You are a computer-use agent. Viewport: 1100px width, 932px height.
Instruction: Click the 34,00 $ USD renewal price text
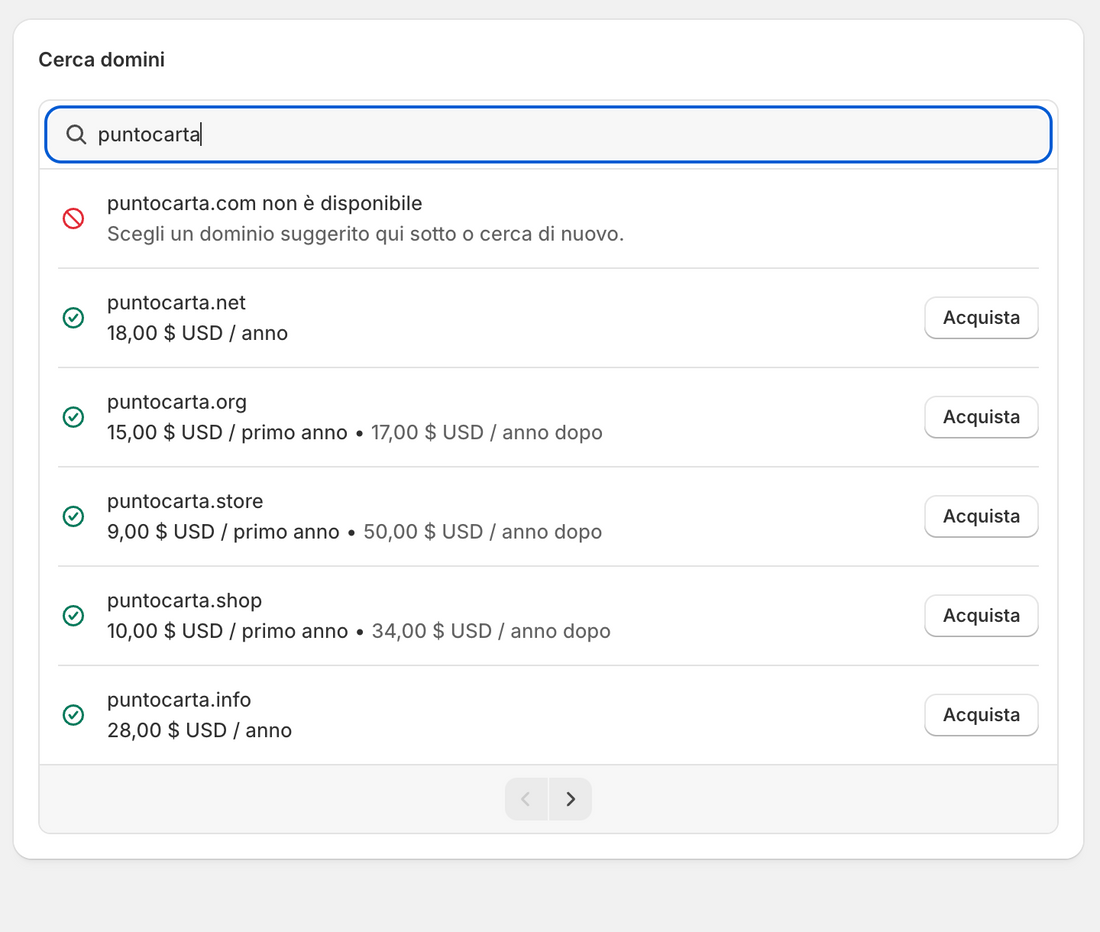[x=490, y=631]
